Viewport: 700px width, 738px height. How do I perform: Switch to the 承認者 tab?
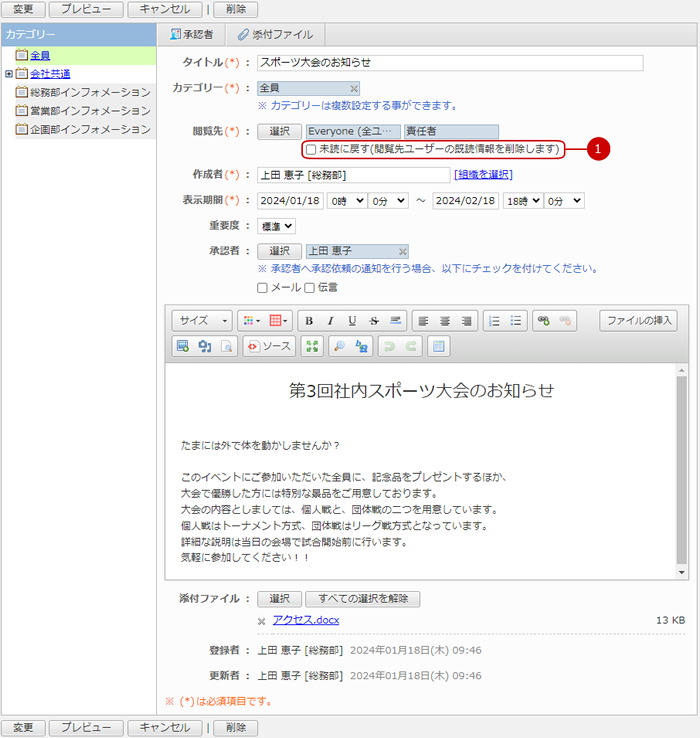(x=191, y=34)
